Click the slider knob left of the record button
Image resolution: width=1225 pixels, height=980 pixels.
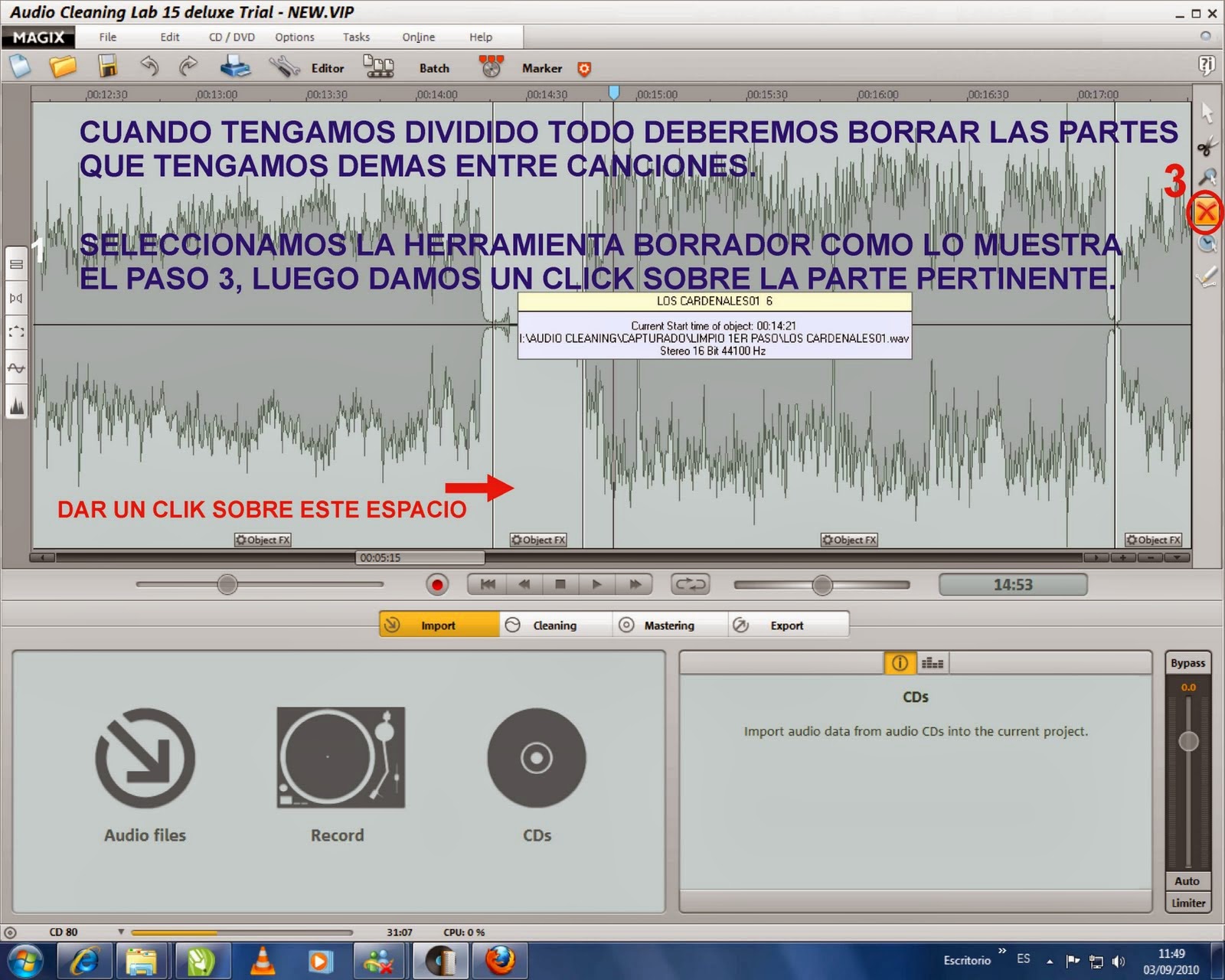click(x=227, y=585)
